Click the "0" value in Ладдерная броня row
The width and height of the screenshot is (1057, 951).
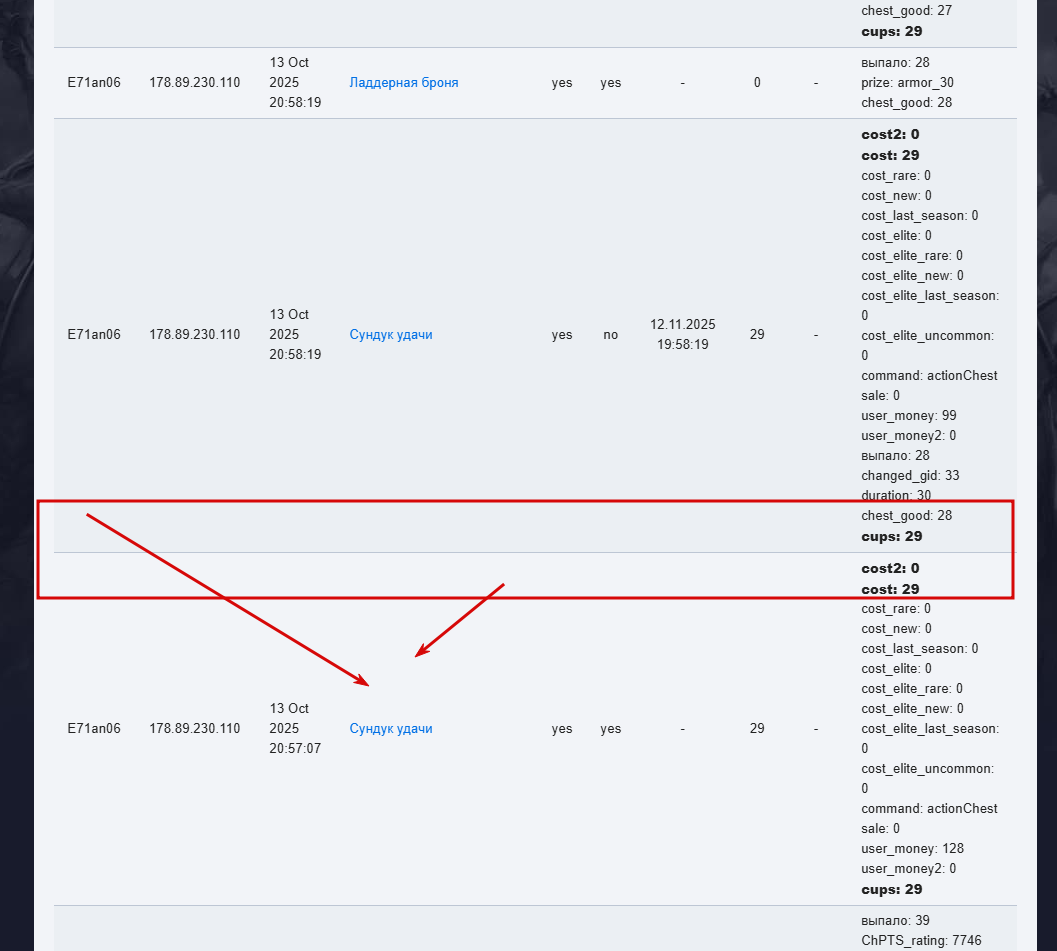point(757,83)
